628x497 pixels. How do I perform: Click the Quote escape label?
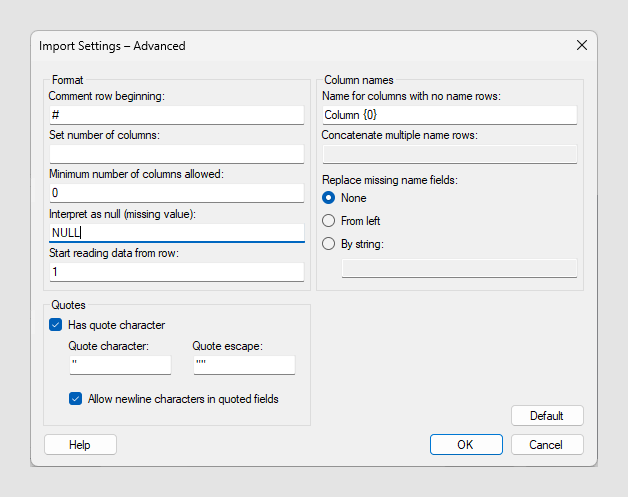pyautogui.click(x=227, y=346)
